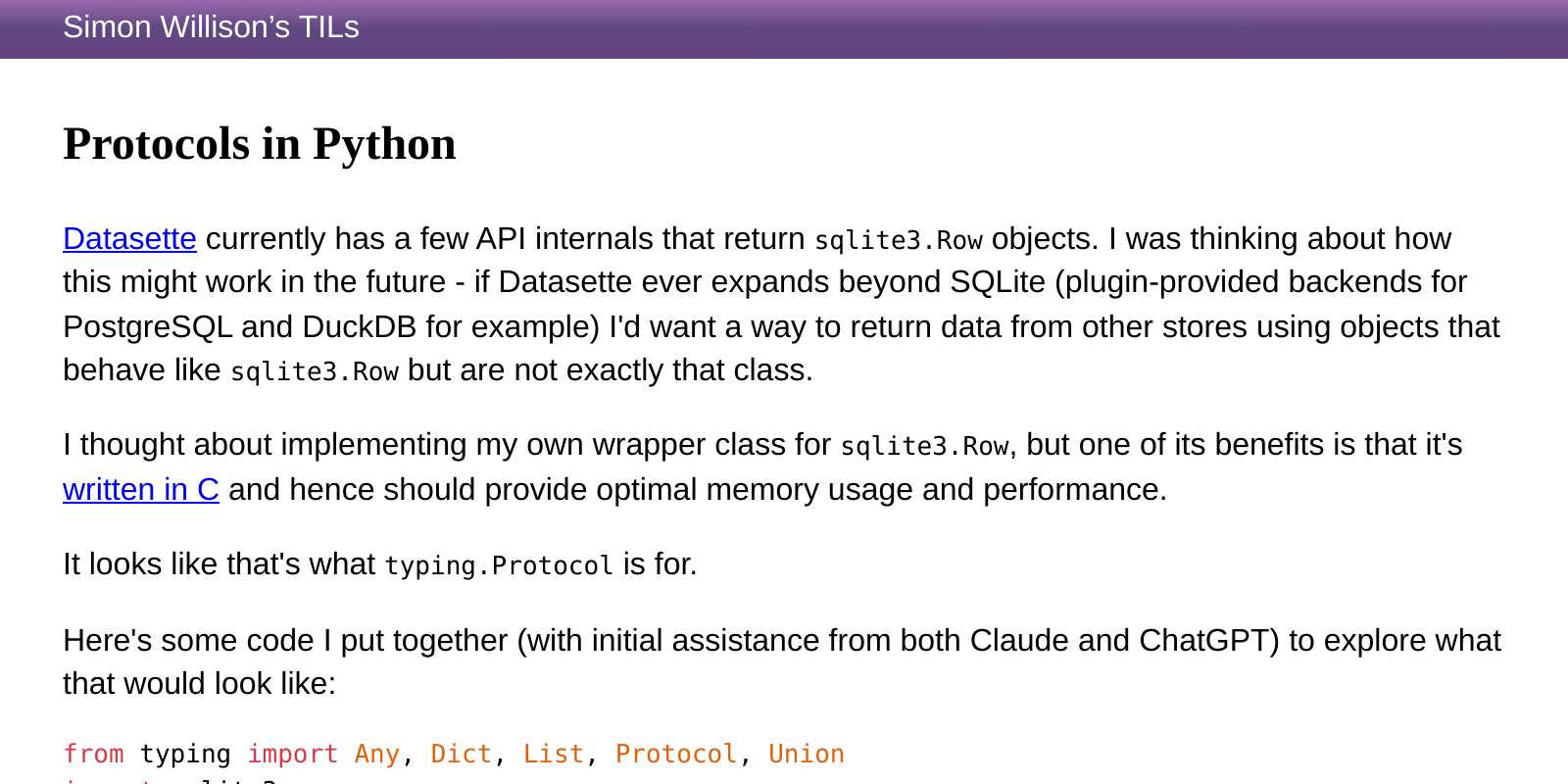Click sqlite3.Row in the second paragraph
This screenshot has height=784, width=1568.
[x=924, y=446]
